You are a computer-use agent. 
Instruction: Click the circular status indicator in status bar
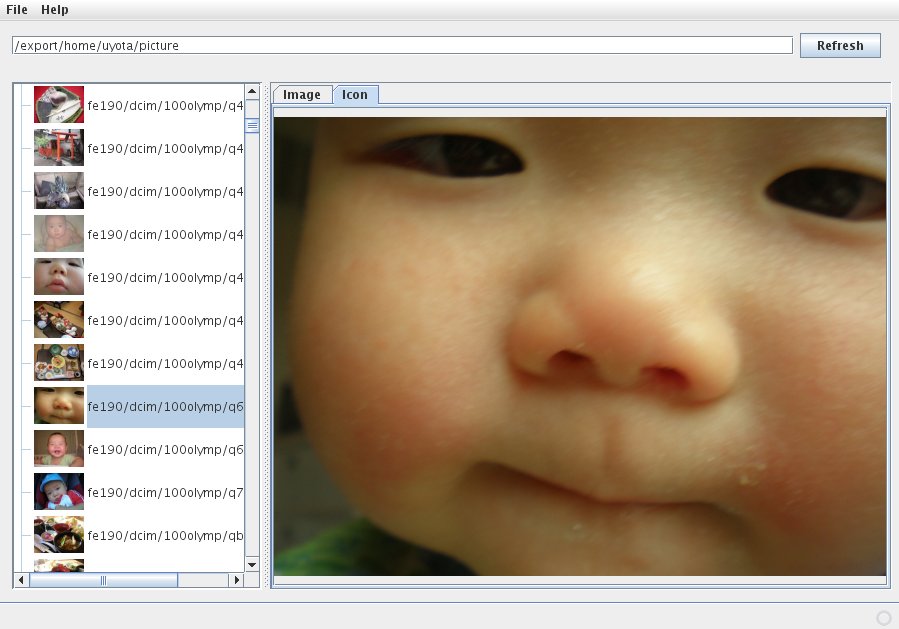[883, 618]
